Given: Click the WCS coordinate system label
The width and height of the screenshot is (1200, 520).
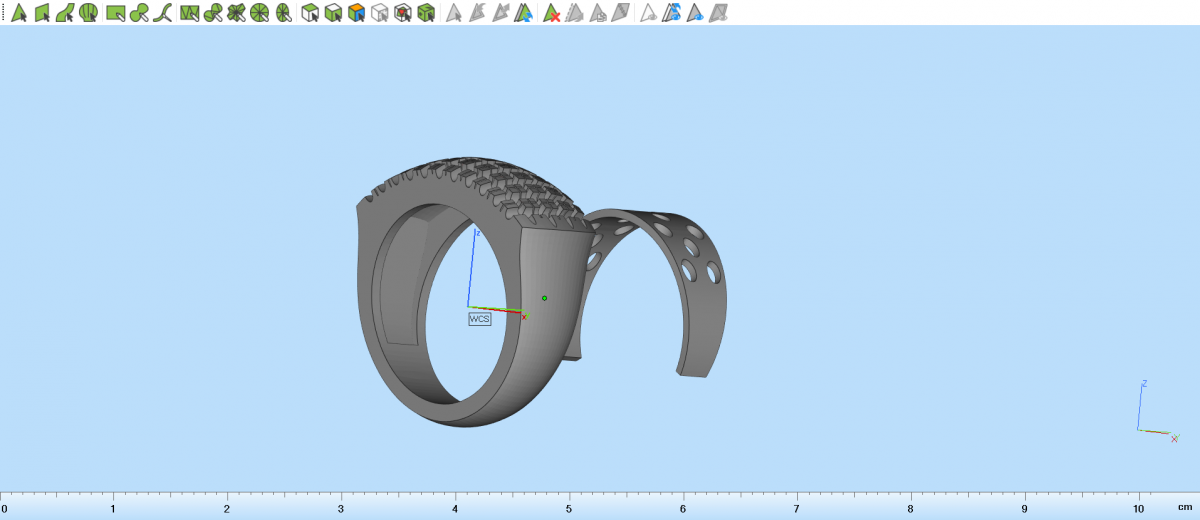Looking at the screenshot, I should click(480, 319).
